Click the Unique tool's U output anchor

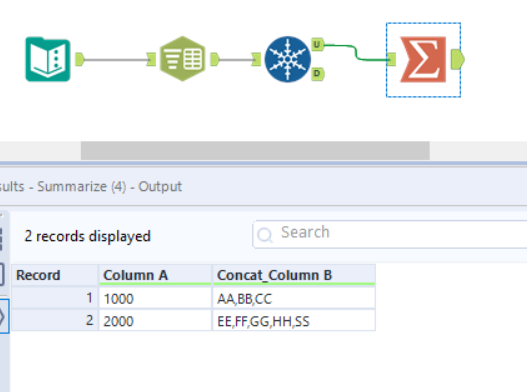tap(317, 44)
